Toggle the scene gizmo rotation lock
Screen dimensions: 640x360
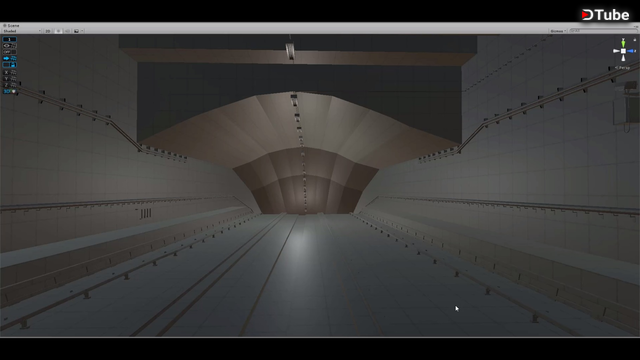(635, 40)
